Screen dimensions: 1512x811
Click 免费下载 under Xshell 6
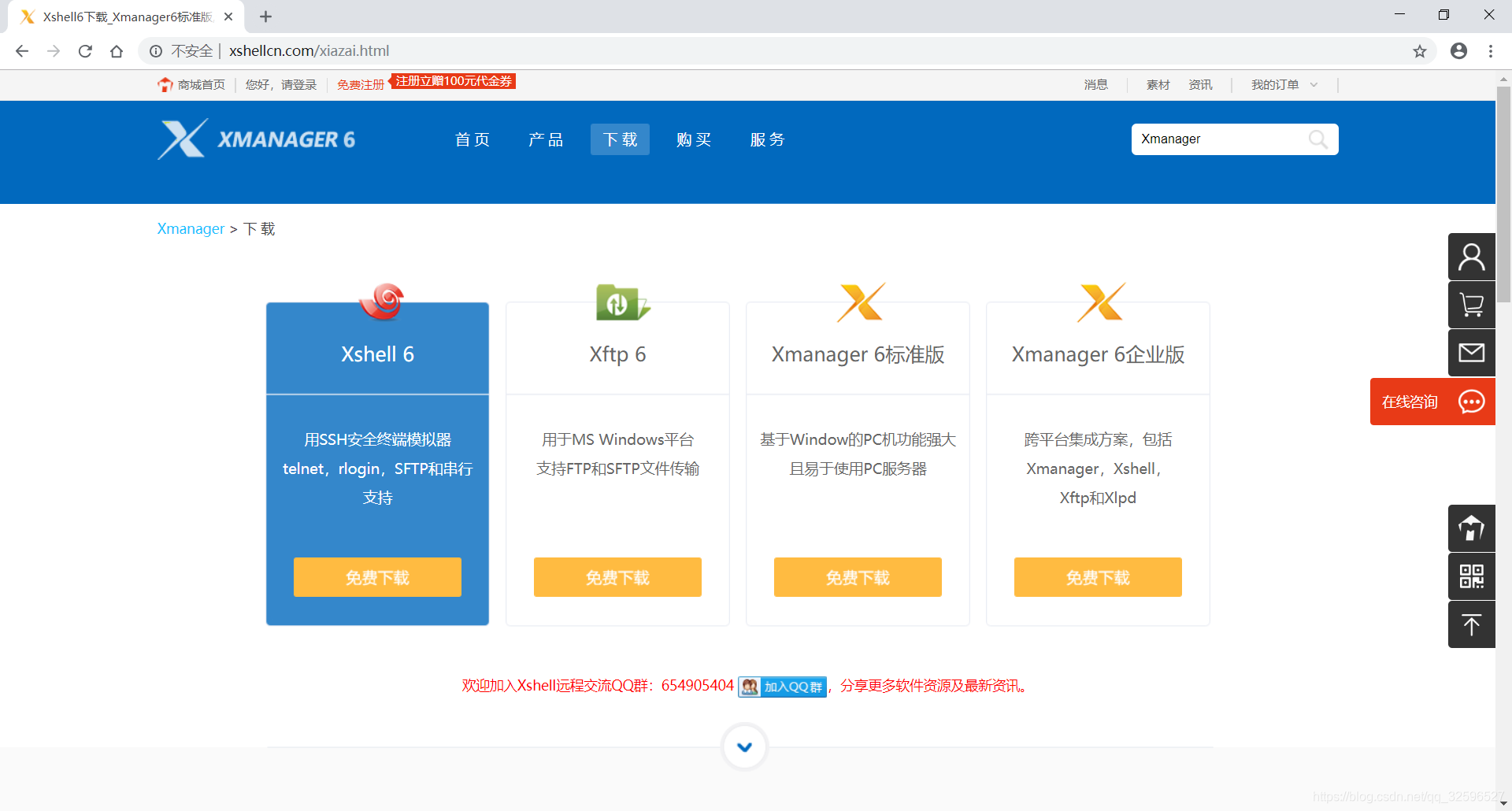click(x=377, y=577)
